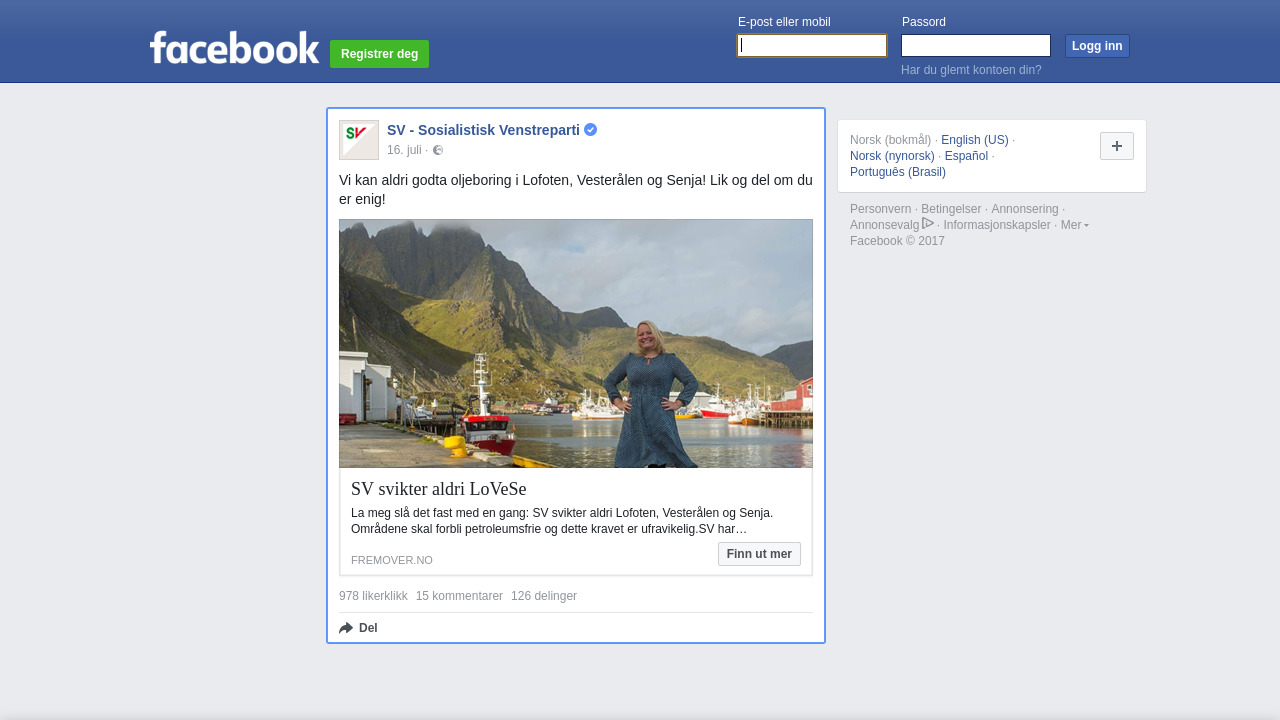Click the AdChoices triangle icon
Image resolution: width=1280 pixels, height=720 pixels.
(928, 224)
